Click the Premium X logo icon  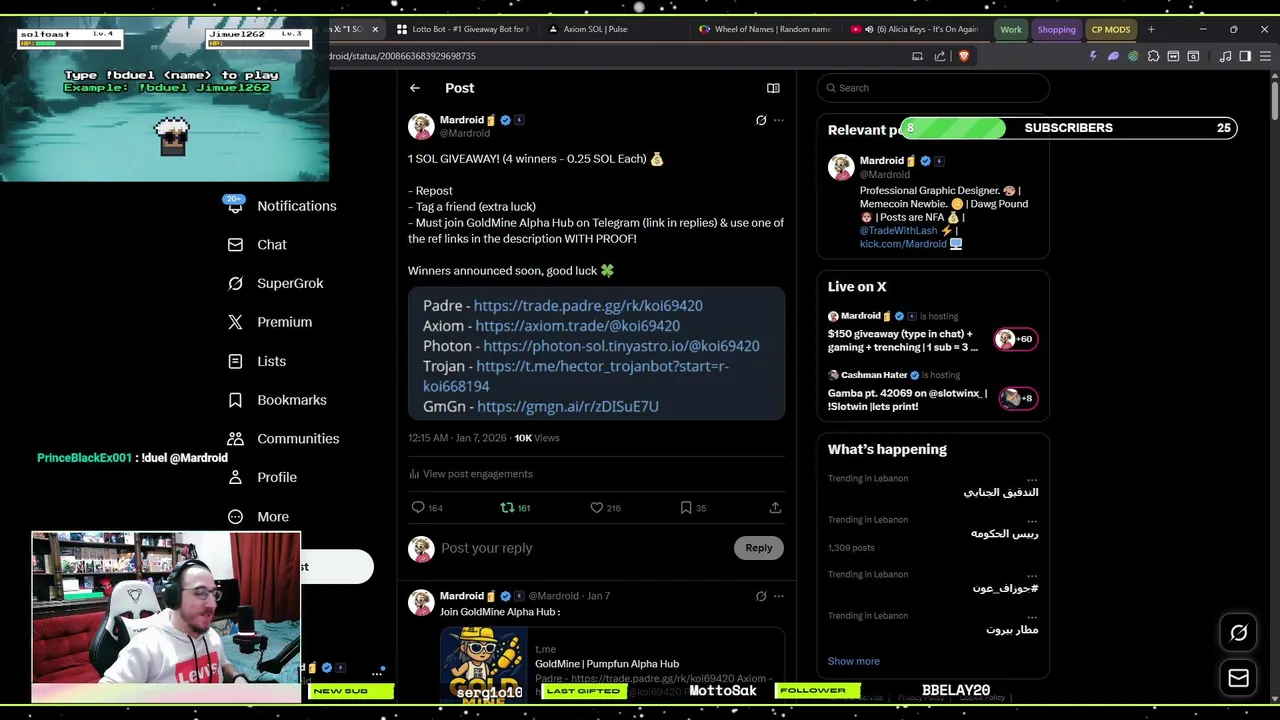point(235,322)
